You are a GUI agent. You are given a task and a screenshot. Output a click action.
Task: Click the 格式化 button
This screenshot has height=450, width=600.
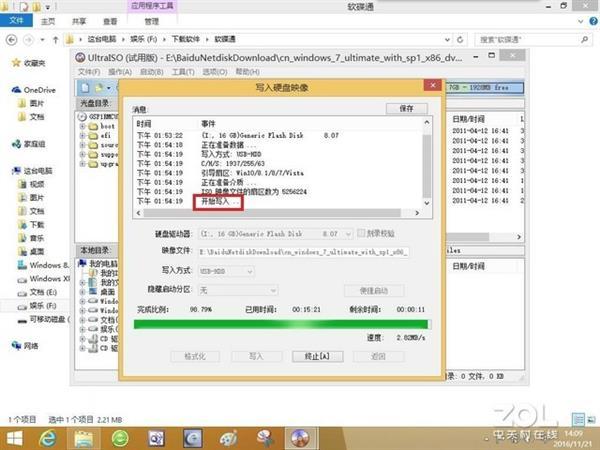pyautogui.click(x=195, y=356)
